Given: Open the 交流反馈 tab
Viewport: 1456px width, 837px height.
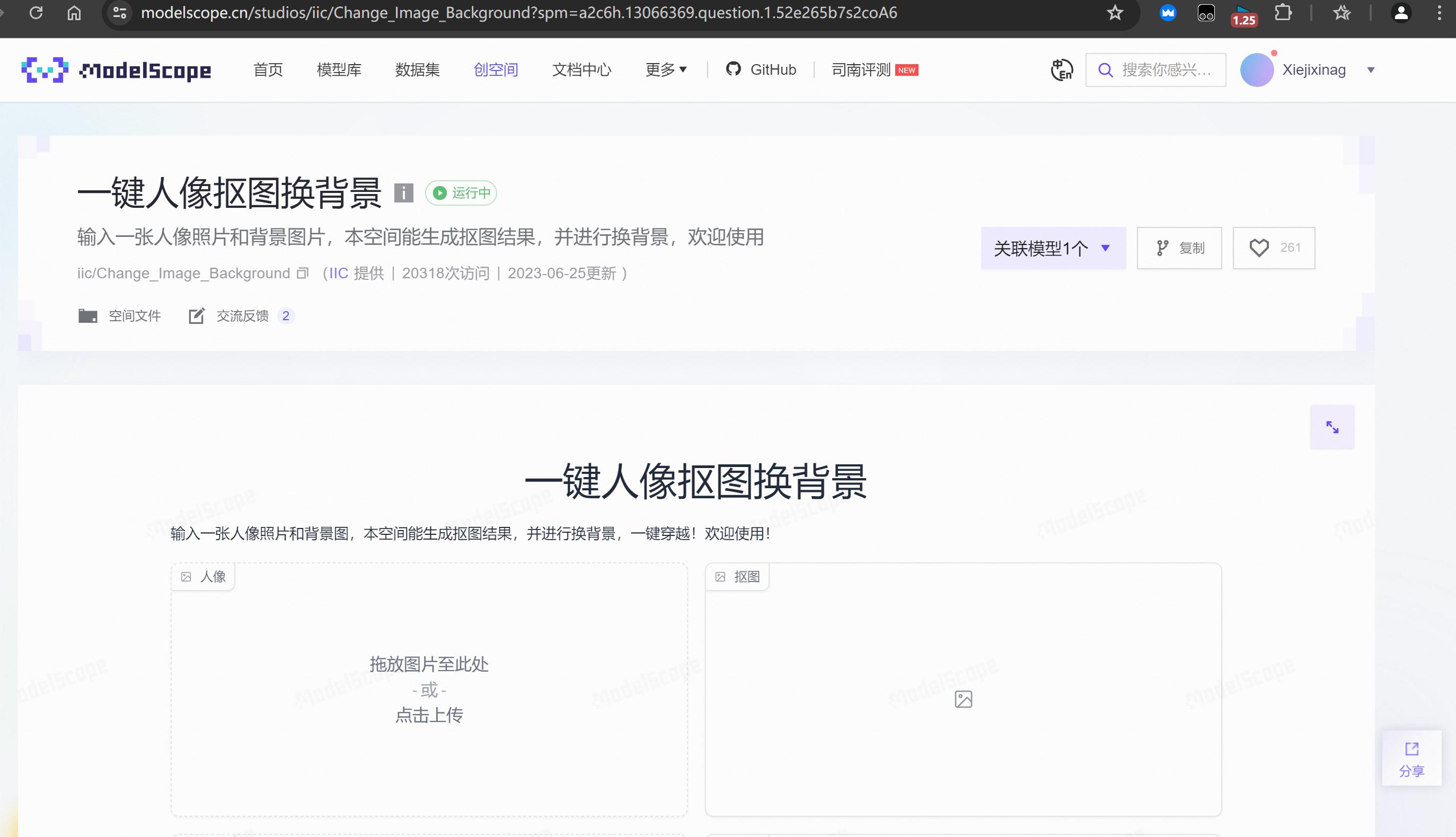Looking at the screenshot, I should 241,315.
